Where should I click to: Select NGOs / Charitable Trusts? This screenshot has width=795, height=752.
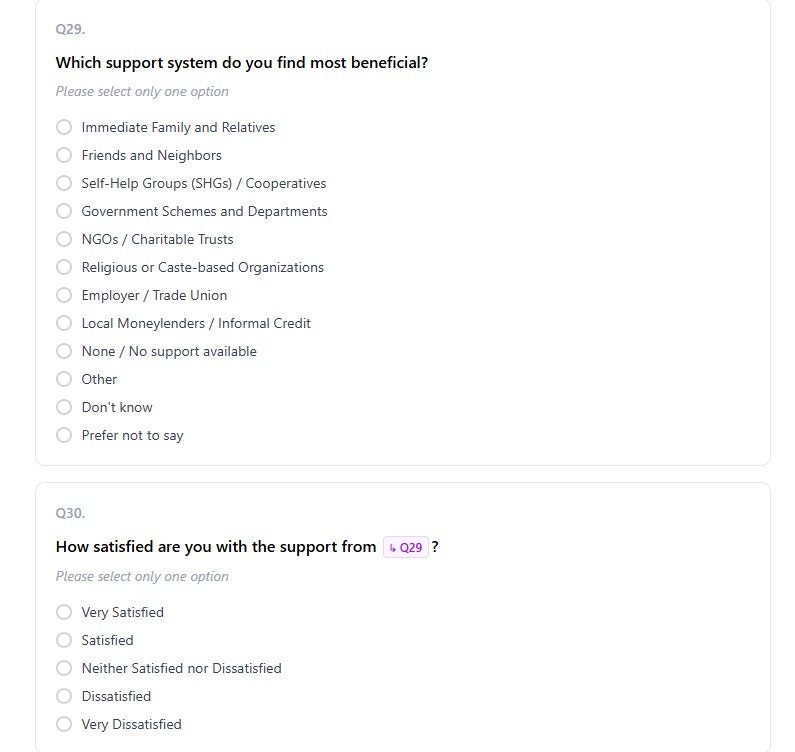tap(64, 239)
